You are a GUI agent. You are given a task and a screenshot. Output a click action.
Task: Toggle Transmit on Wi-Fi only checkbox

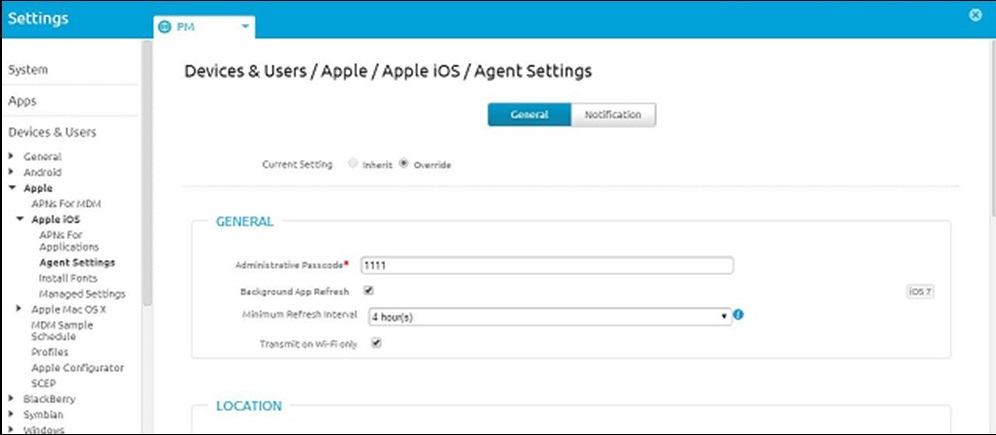[x=376, y=342]
